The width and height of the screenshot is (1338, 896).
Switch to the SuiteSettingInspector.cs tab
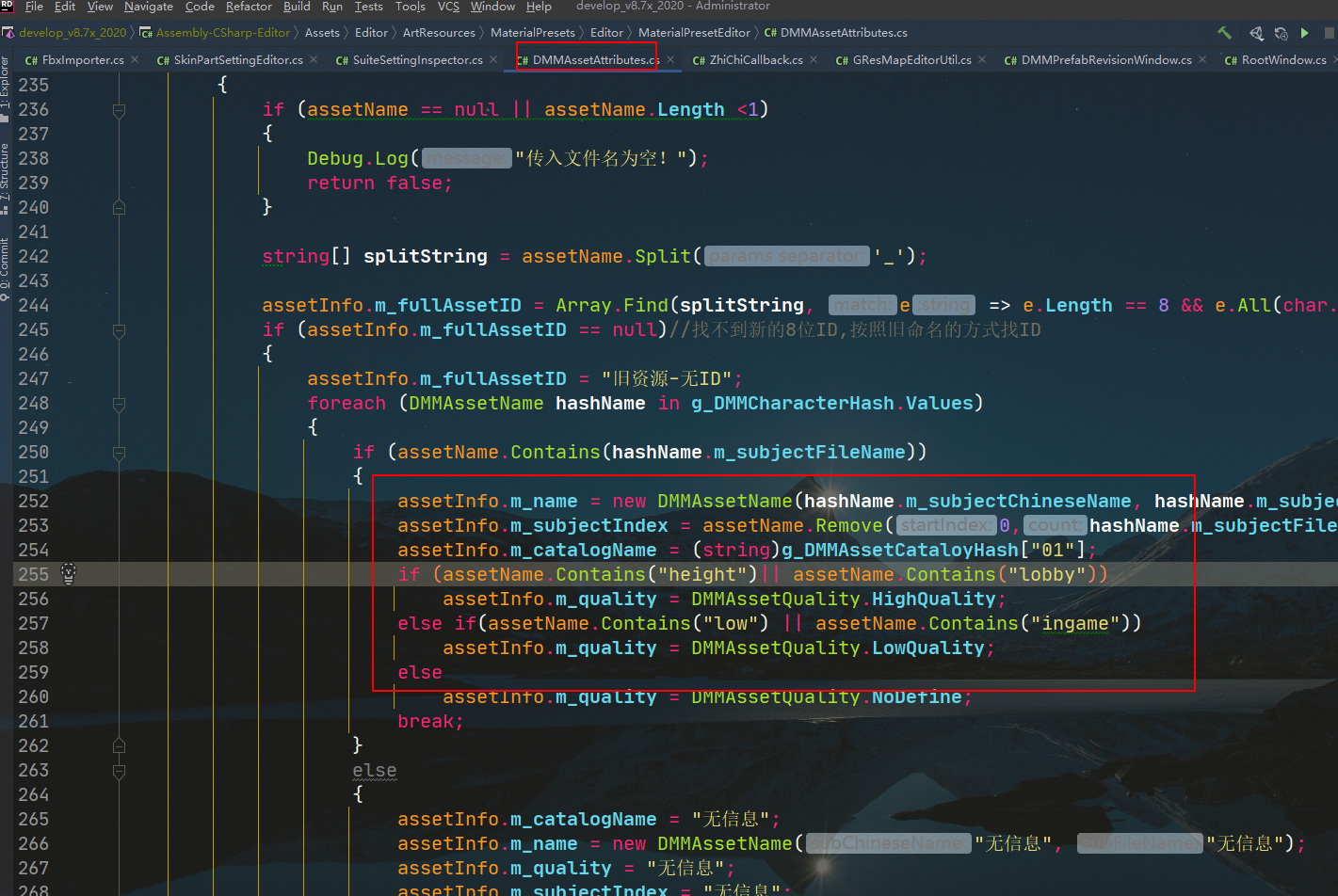coord(417,59)
